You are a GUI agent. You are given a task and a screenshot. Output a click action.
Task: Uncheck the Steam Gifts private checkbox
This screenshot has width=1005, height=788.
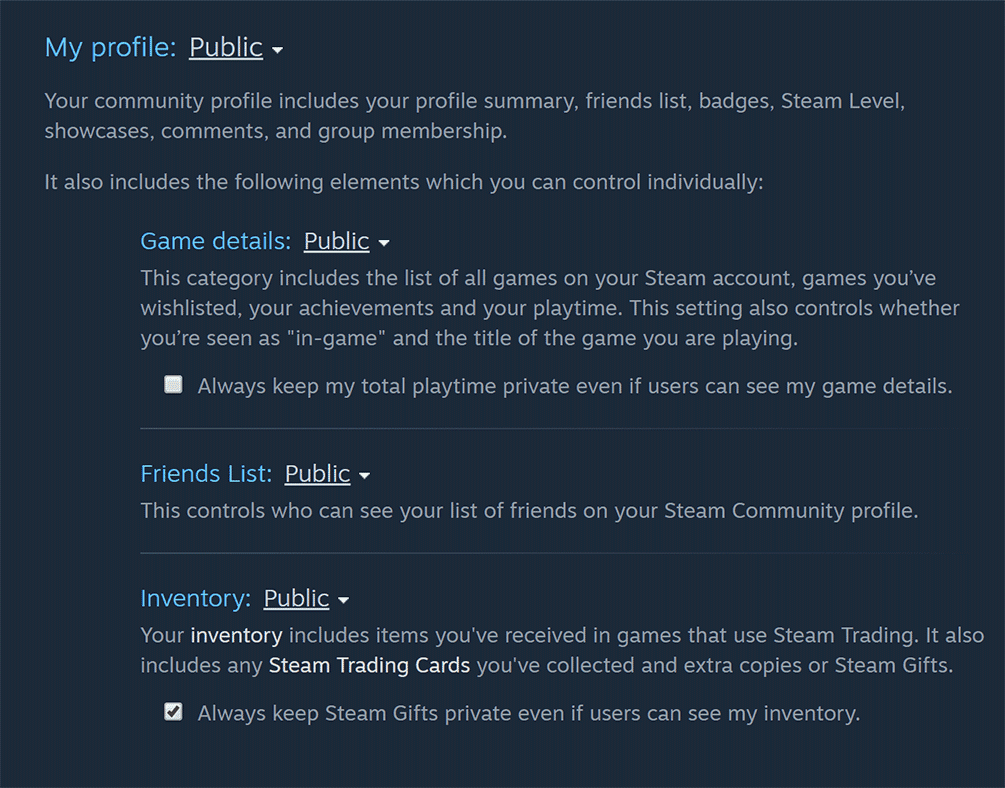click(x=173, y=712)
